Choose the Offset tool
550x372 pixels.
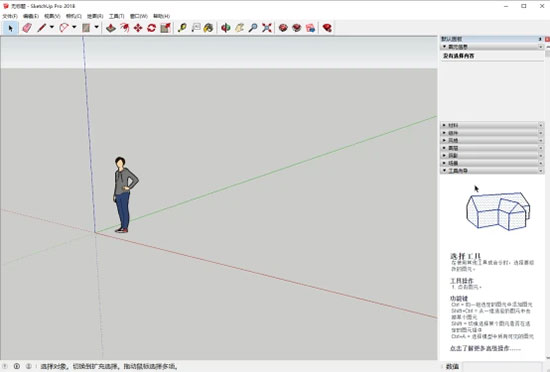[125, 28]
